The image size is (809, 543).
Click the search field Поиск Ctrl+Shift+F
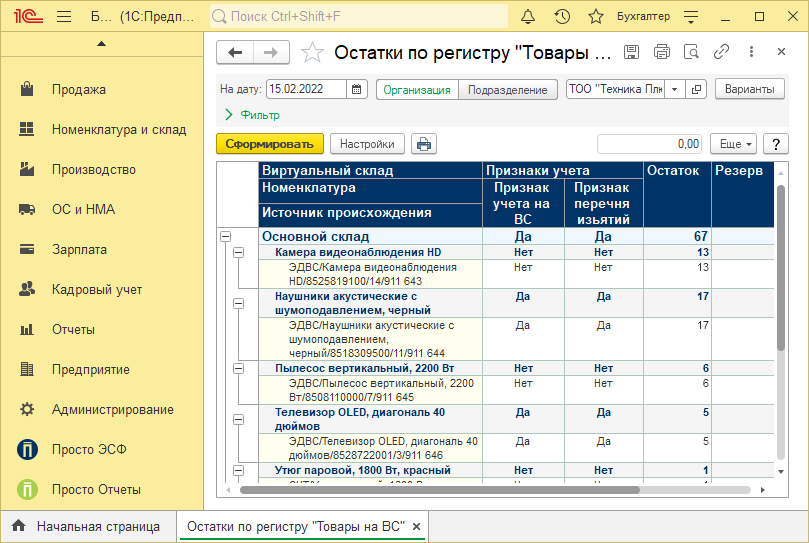[x=359, y=17]
